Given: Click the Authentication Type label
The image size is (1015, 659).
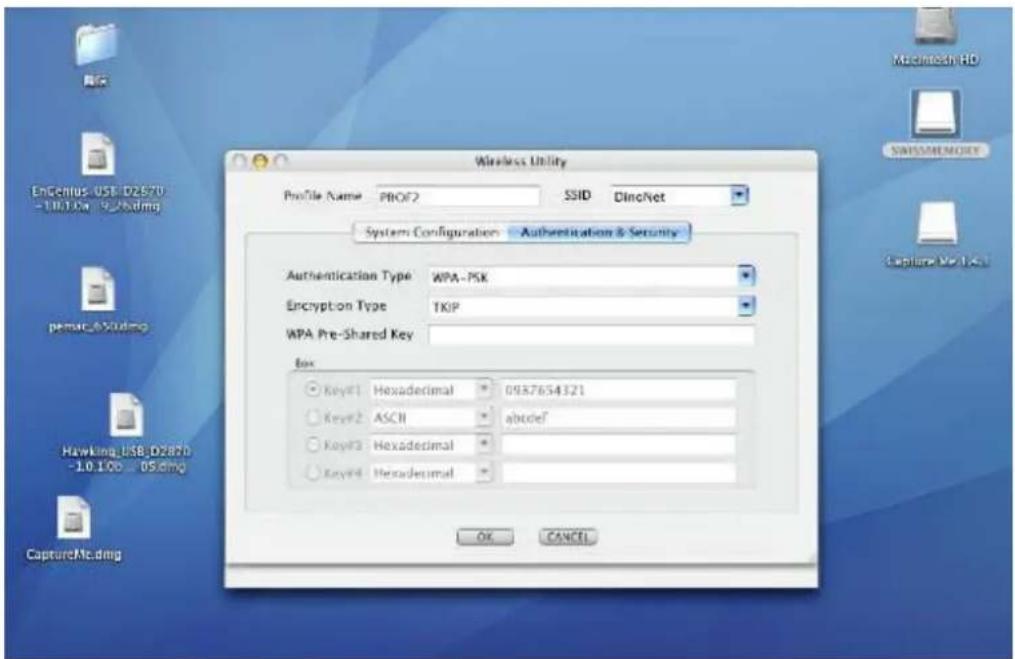Looking at the screenshot, I should 349,276.
